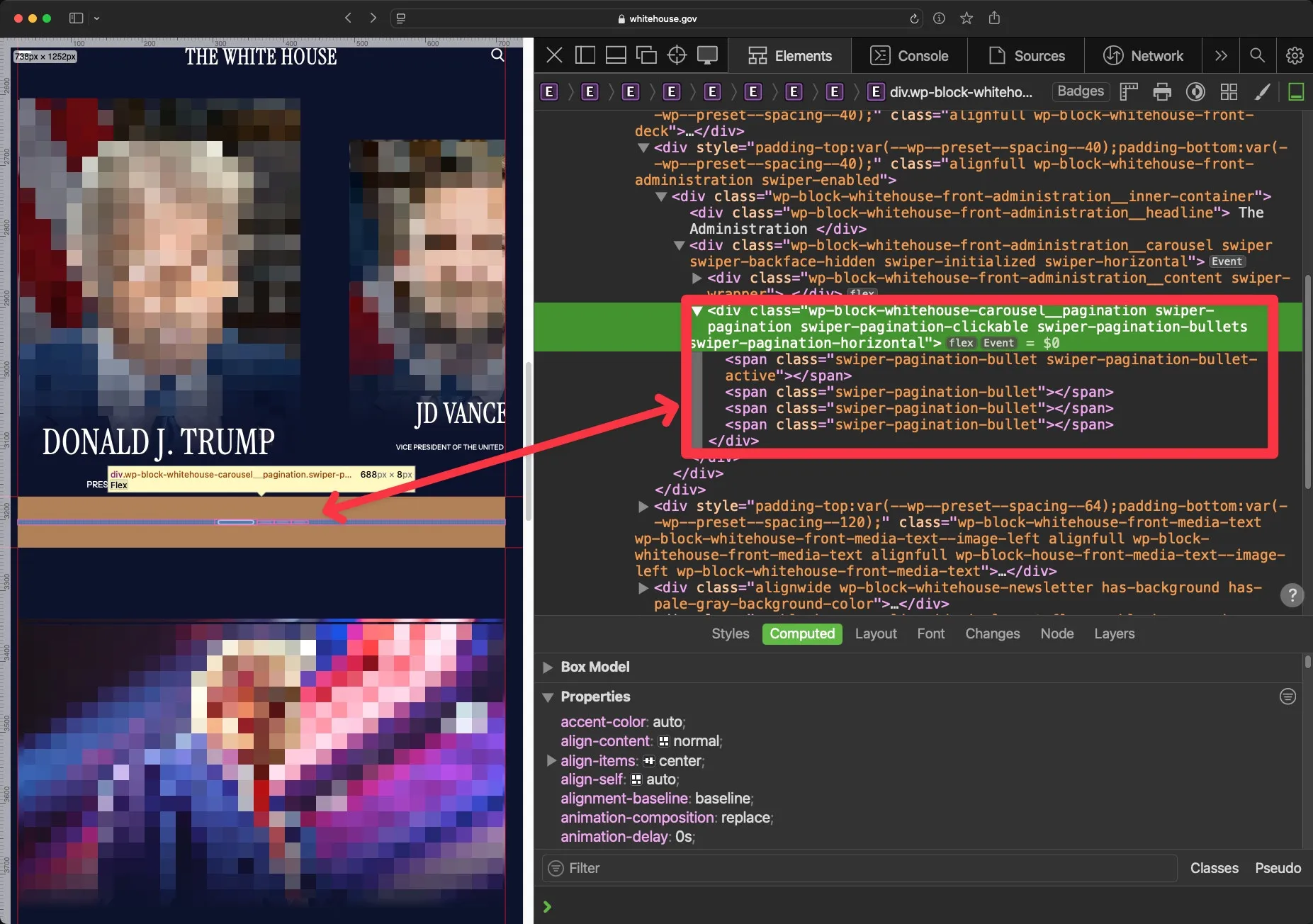Click the search icon on the White House page

(497, 55)
